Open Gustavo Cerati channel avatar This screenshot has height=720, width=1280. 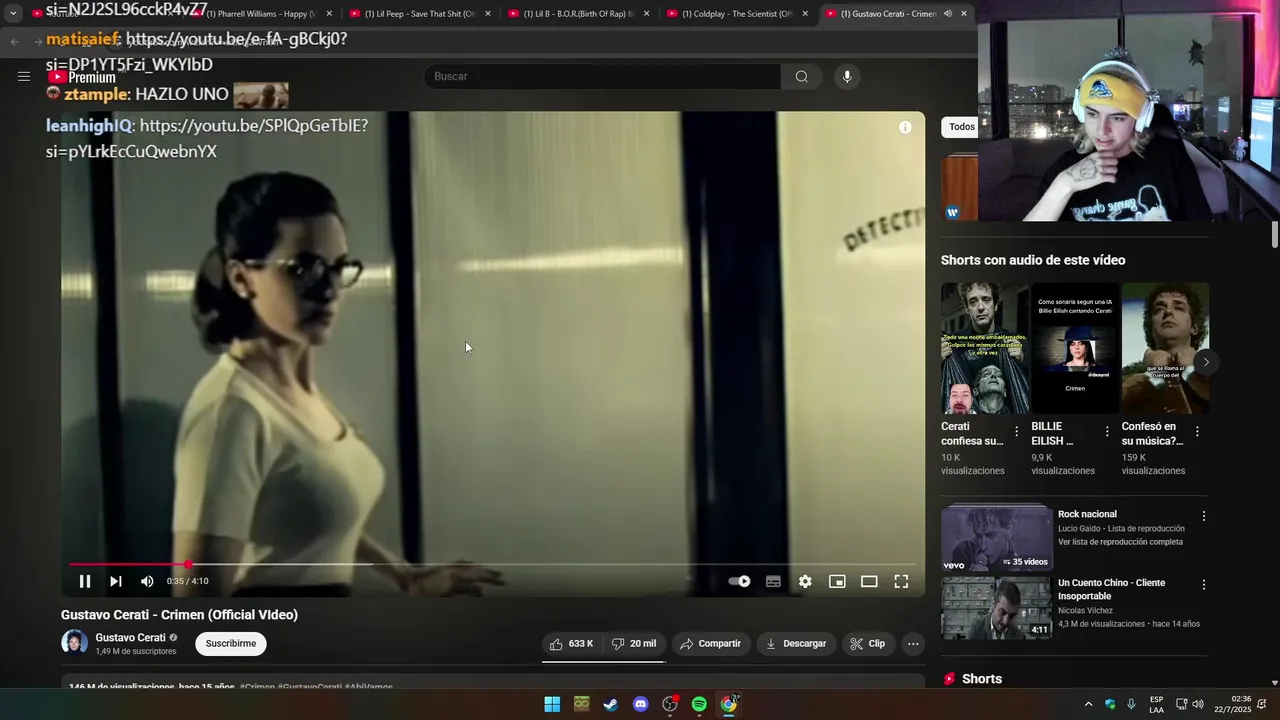pyautogui.click(x=74, y=643)
